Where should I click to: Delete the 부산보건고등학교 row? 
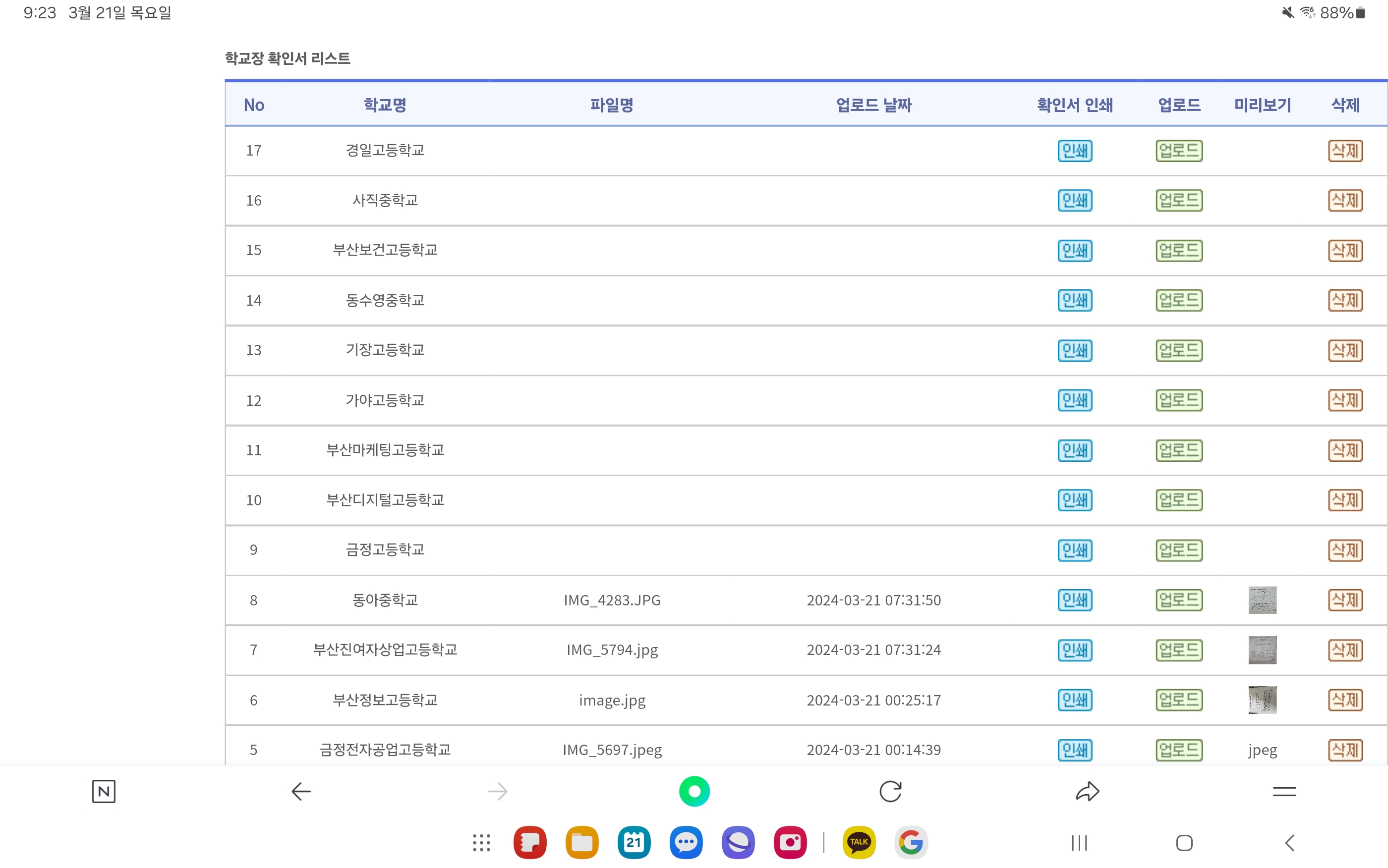(1345, 250)
